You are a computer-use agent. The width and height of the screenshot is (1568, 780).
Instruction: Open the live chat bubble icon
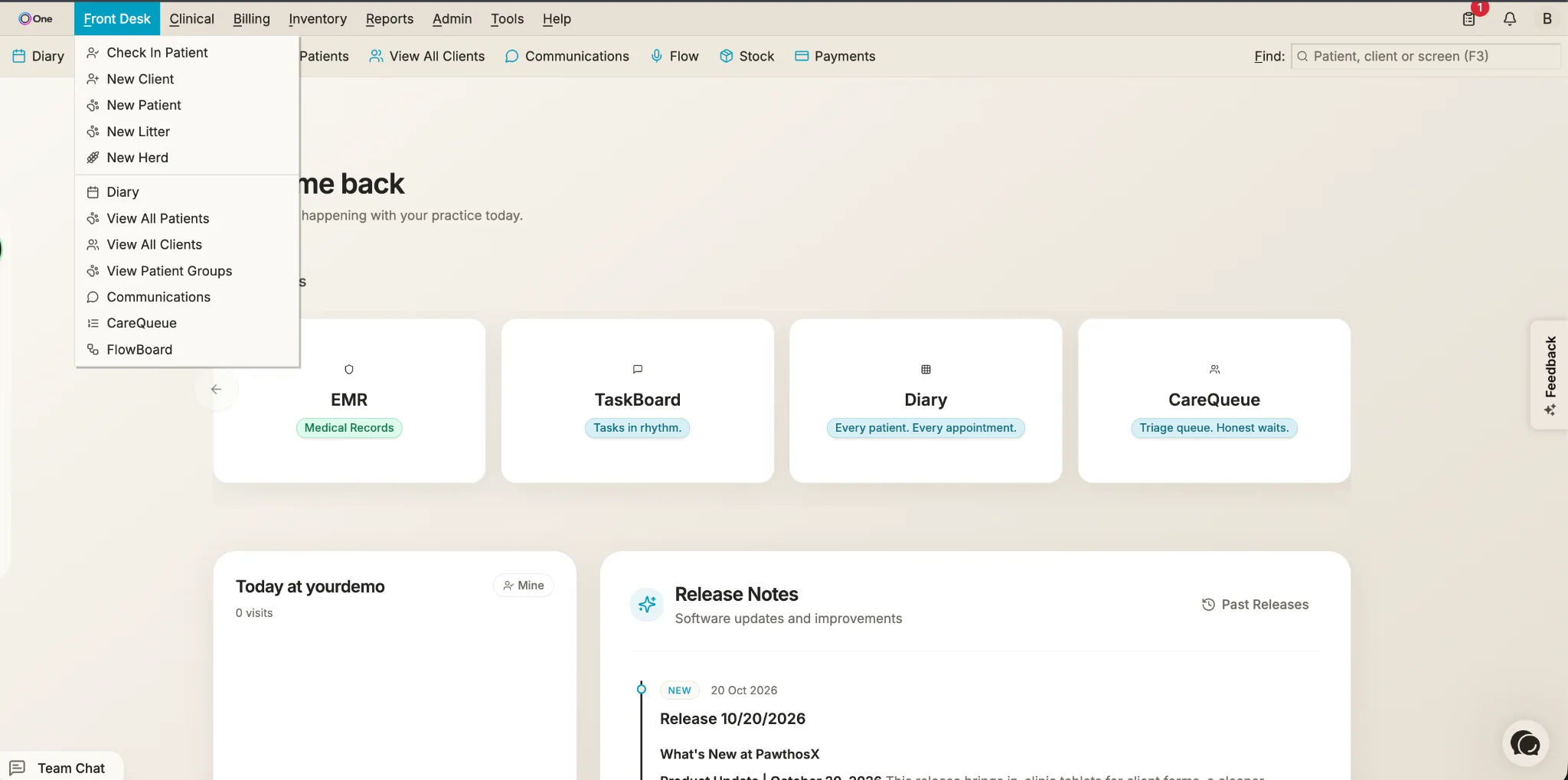tap(1525, 742)
